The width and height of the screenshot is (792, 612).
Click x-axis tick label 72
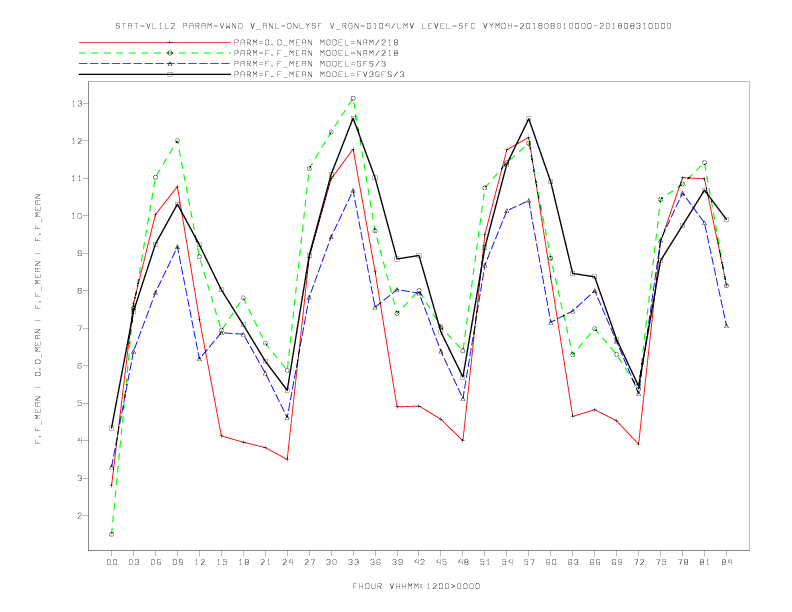pos(638,562)
